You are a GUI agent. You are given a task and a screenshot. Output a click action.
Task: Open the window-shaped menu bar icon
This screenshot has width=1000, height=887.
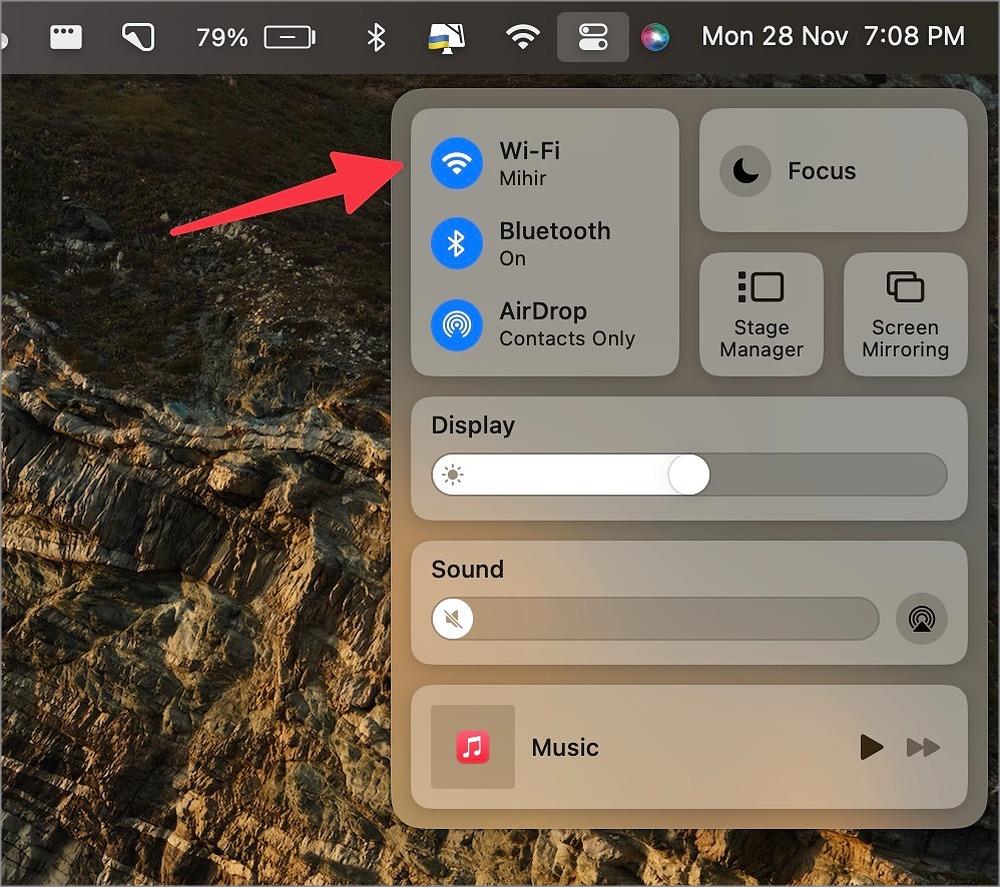pyautogui.click(x=66, y=37)
